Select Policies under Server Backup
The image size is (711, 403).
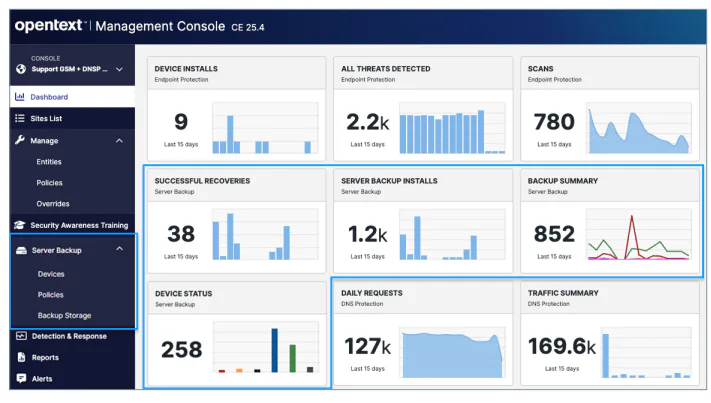(x=51, y=295)
